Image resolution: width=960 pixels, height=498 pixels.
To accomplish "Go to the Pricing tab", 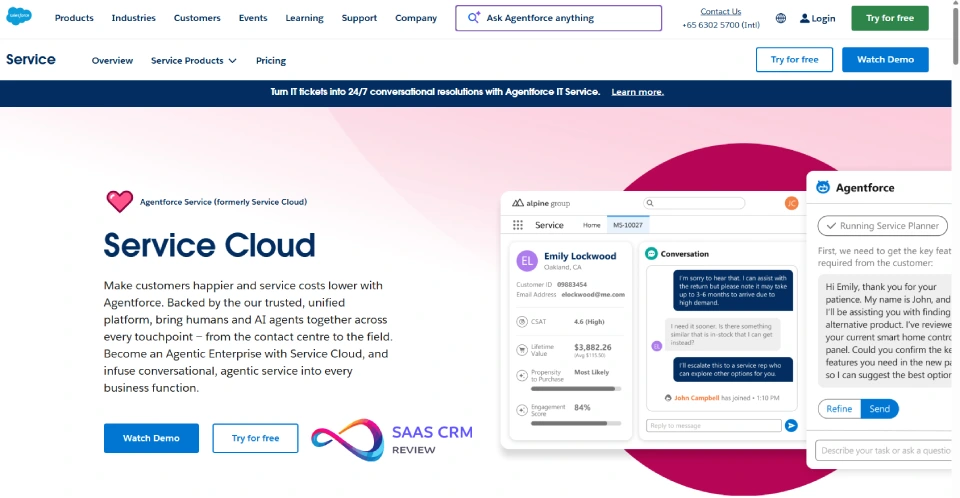I will pyautogui.click(x=271, y=60).
